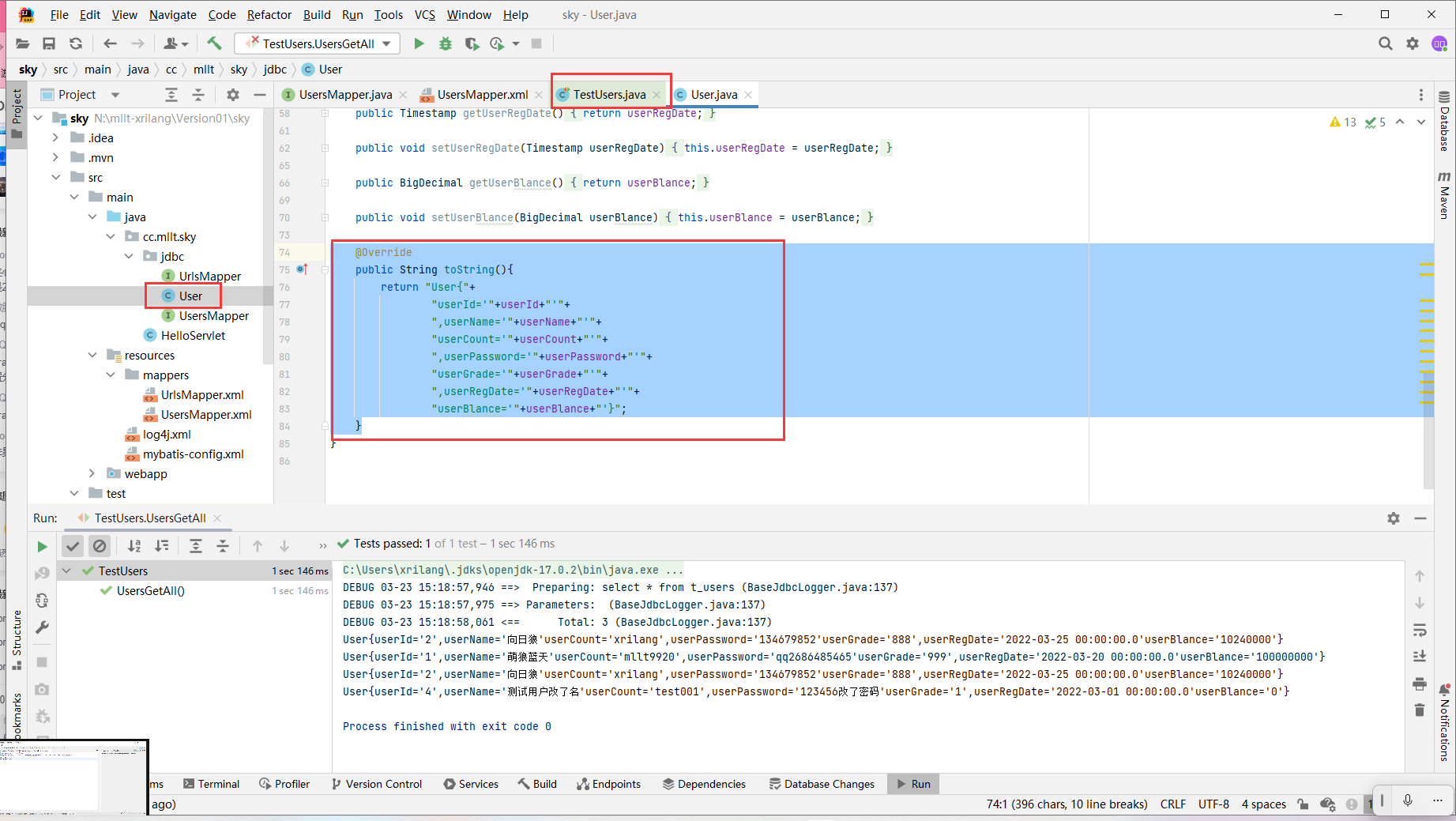This screenshot has width=1456, height=821.
Task: Open the Profiler tool window
Action: click(x=284, y=784)
